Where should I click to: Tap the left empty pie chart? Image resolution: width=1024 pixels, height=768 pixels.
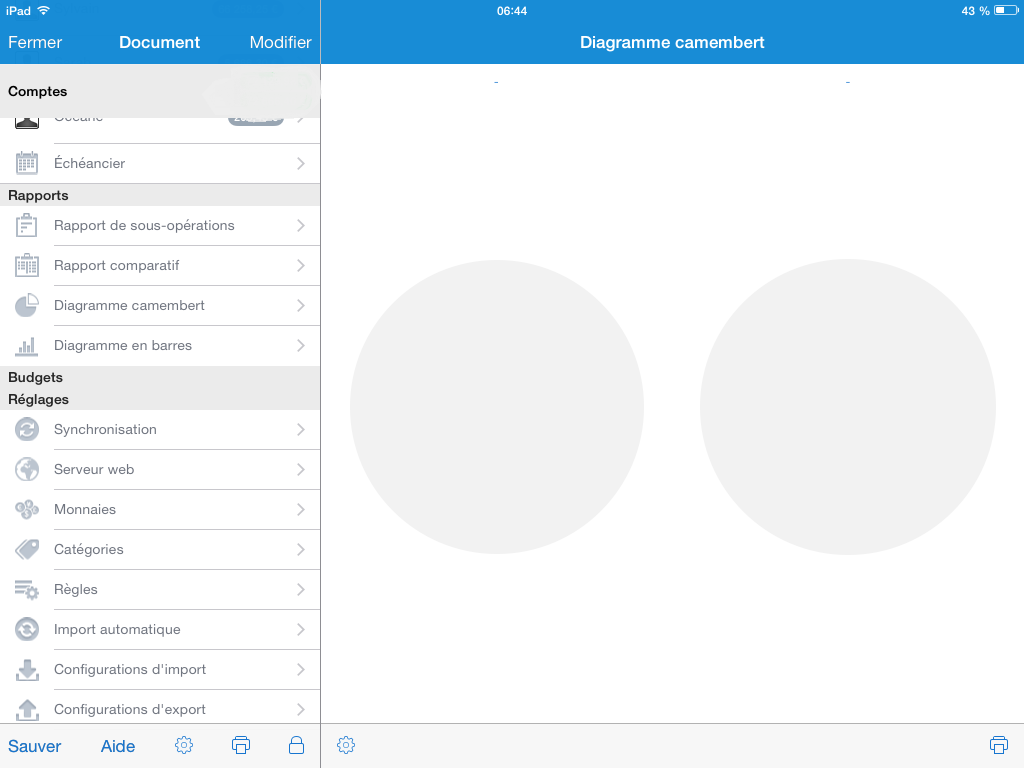pos(497,407)
